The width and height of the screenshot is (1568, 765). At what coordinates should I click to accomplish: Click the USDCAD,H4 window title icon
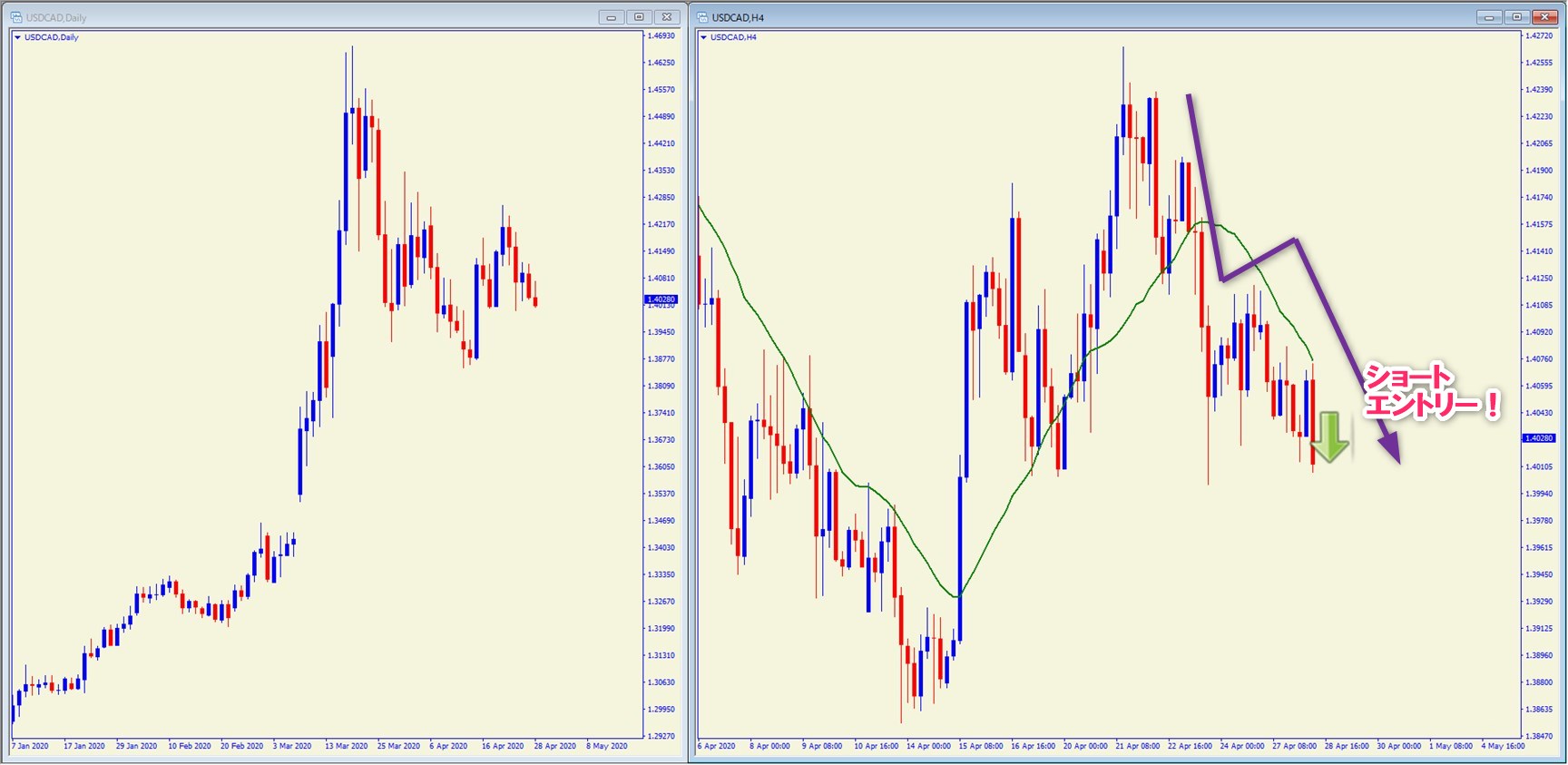click(702, 17)
